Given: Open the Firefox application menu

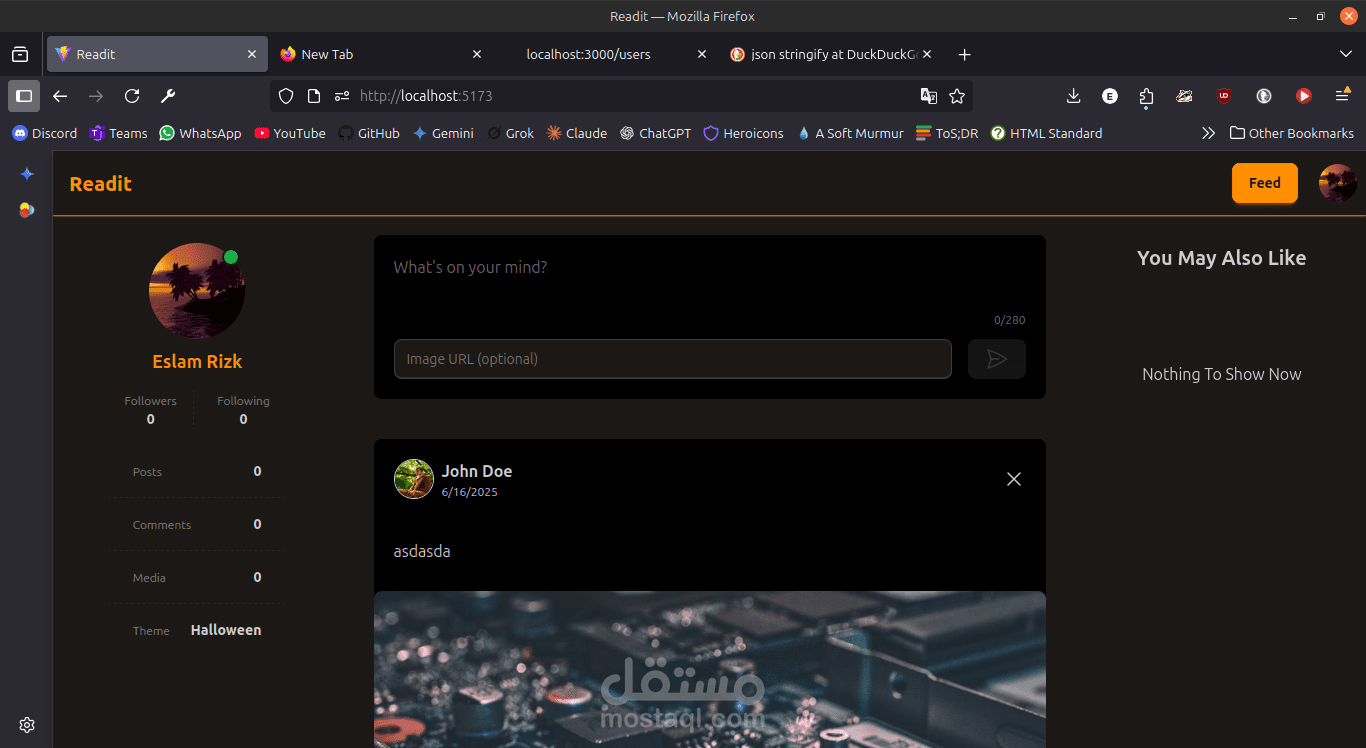Looking at the screenshot, I should (1343, 96).
